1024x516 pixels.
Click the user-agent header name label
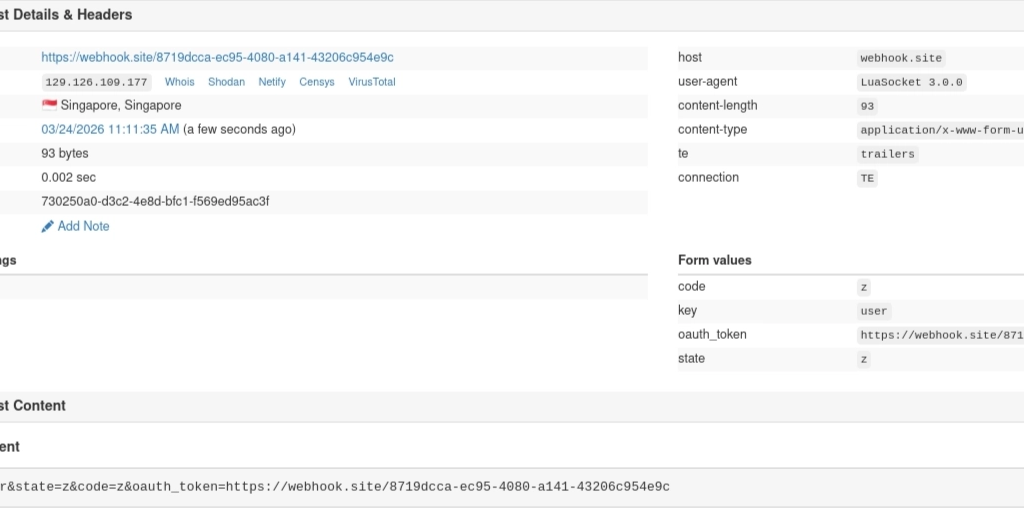coord(707,82)
